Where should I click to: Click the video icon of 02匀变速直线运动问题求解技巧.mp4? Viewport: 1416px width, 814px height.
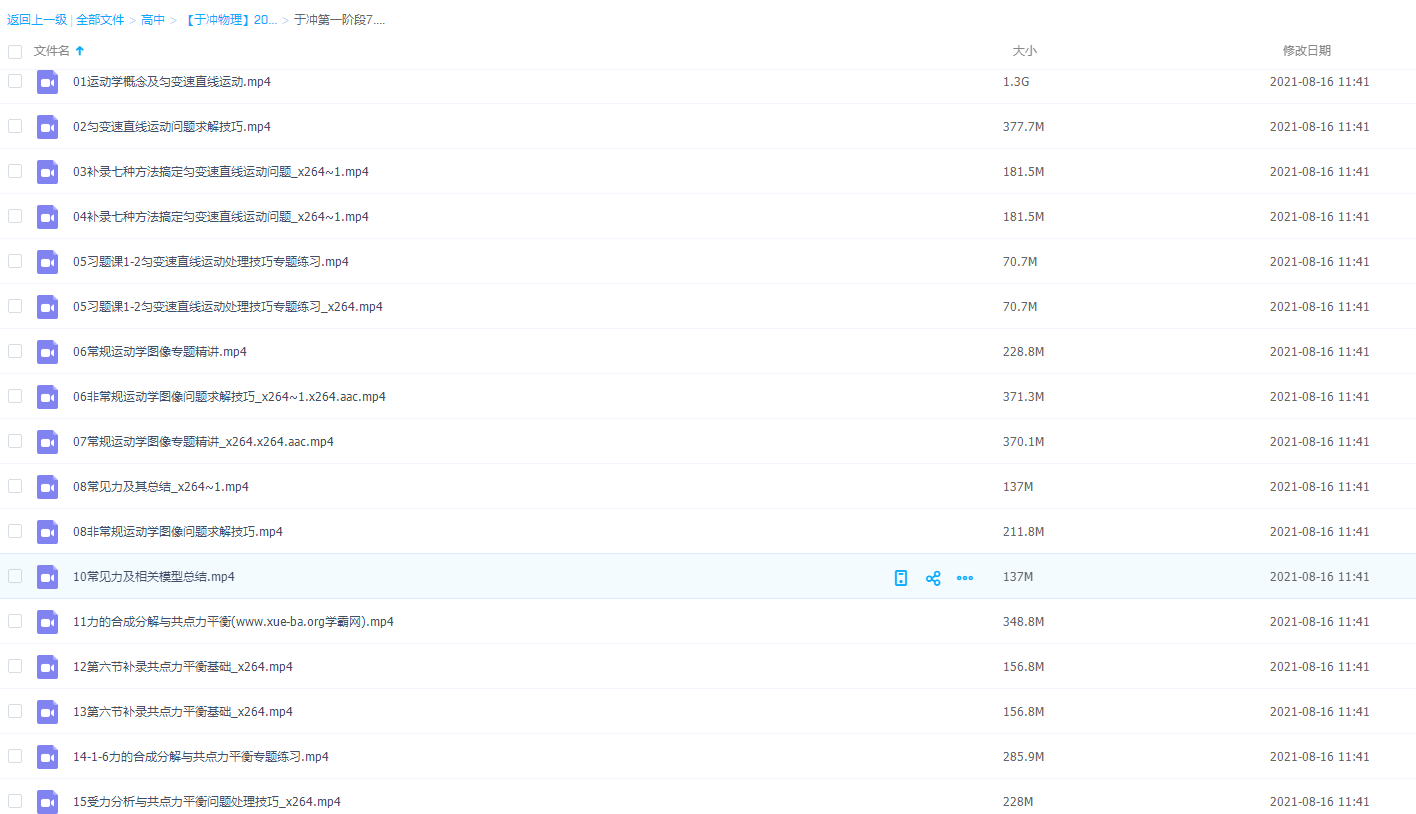(48, 127)
